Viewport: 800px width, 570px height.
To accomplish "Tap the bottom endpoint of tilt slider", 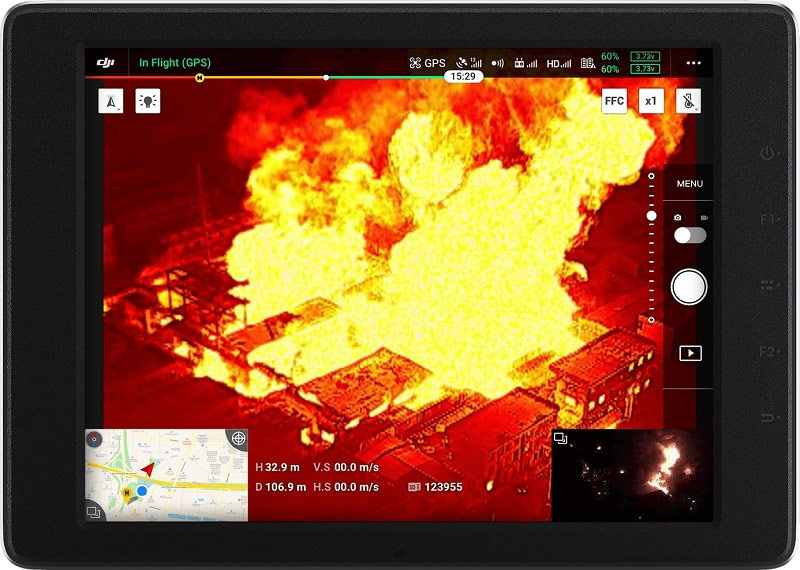I will [x=652, y=320].
